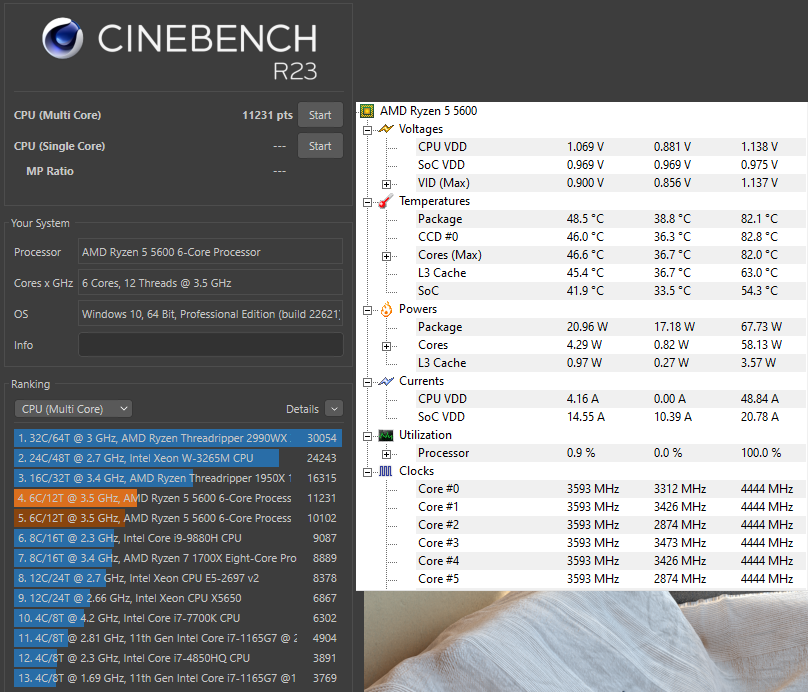This screenshot has width=808, height=692.
Task: Select ranking entry Threadripper 2990WX
Action: (178, 438)
